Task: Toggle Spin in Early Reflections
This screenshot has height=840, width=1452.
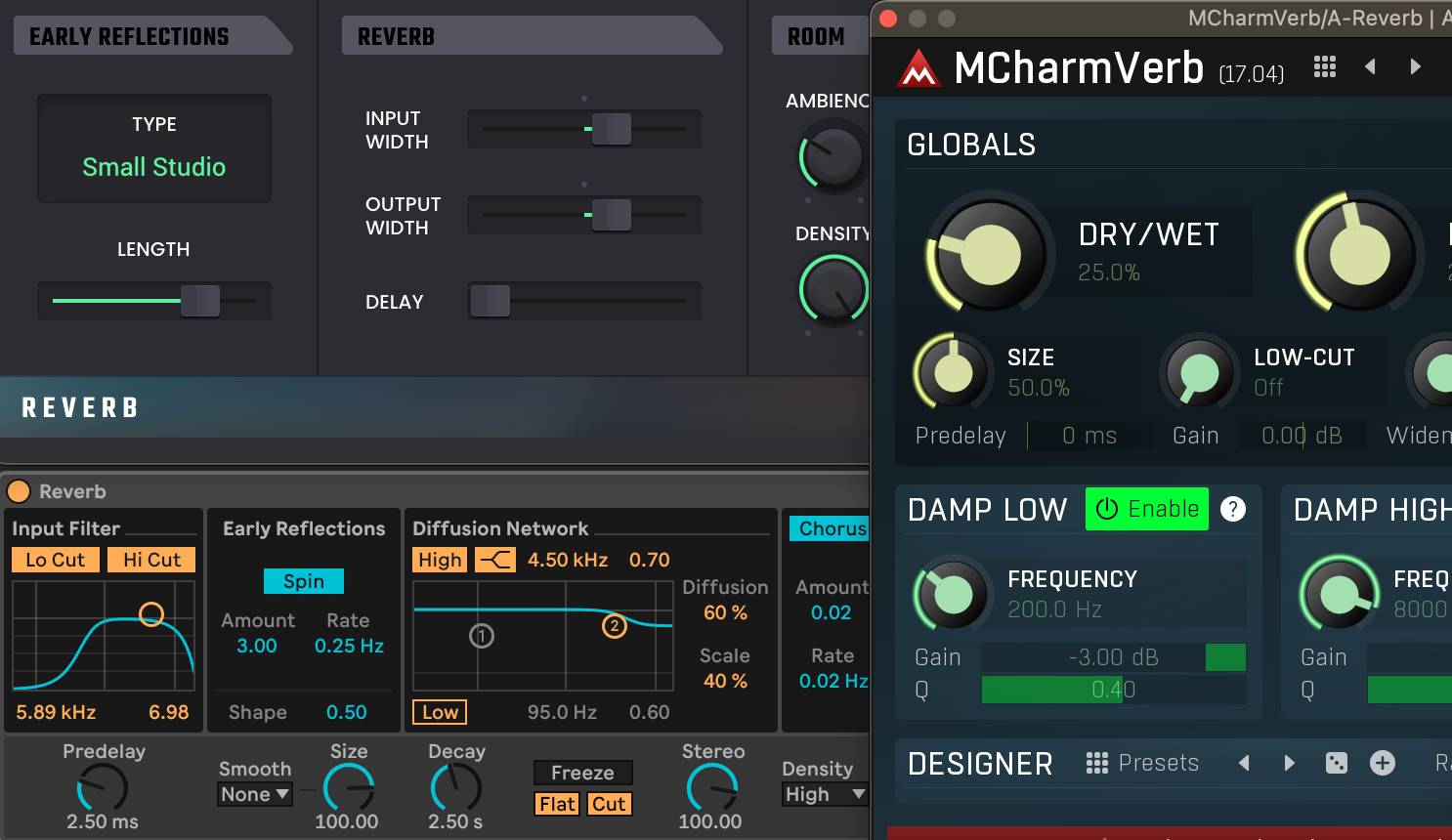Action: 304,581
